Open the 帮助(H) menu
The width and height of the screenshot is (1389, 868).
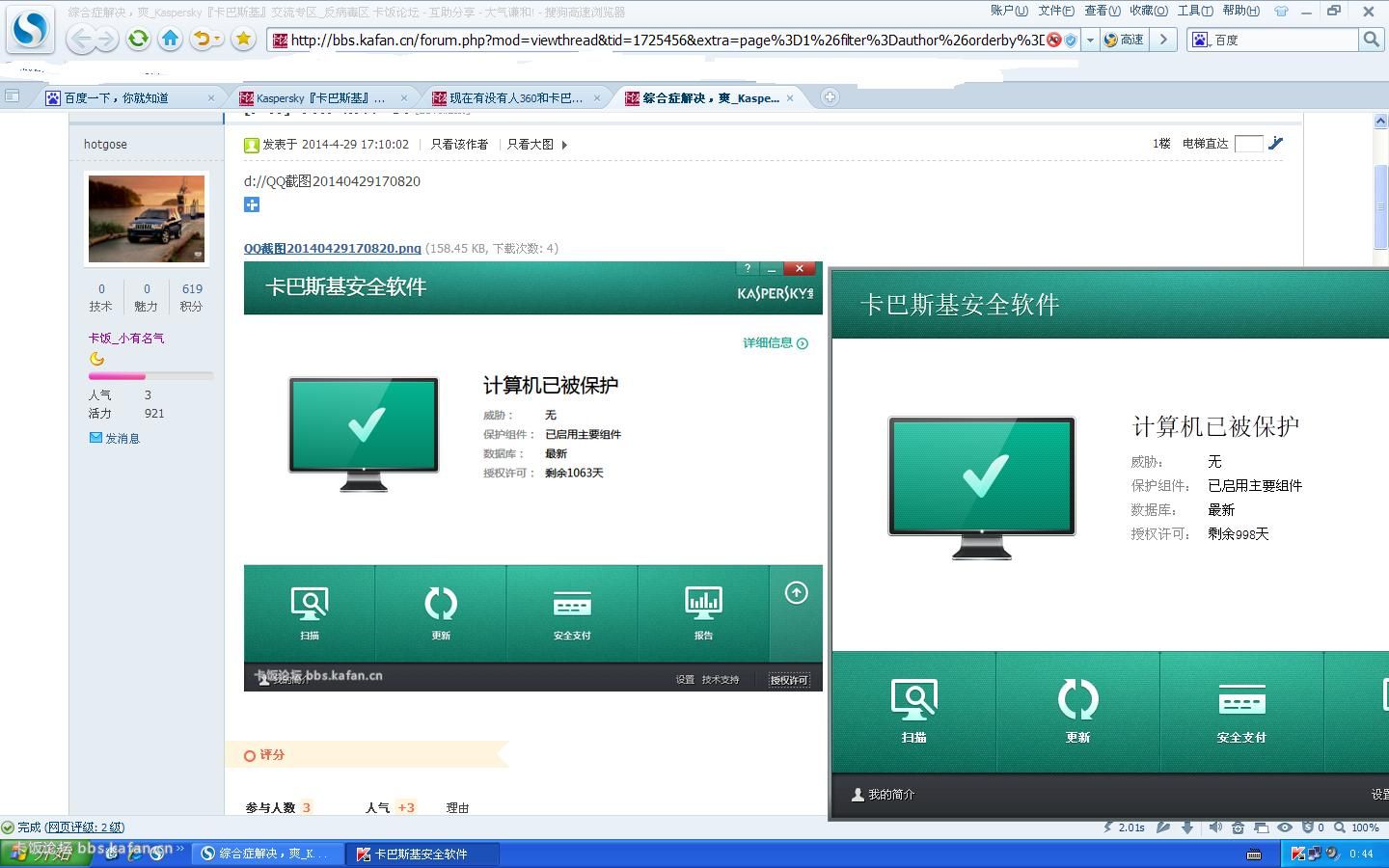[x=1241, y=11]
